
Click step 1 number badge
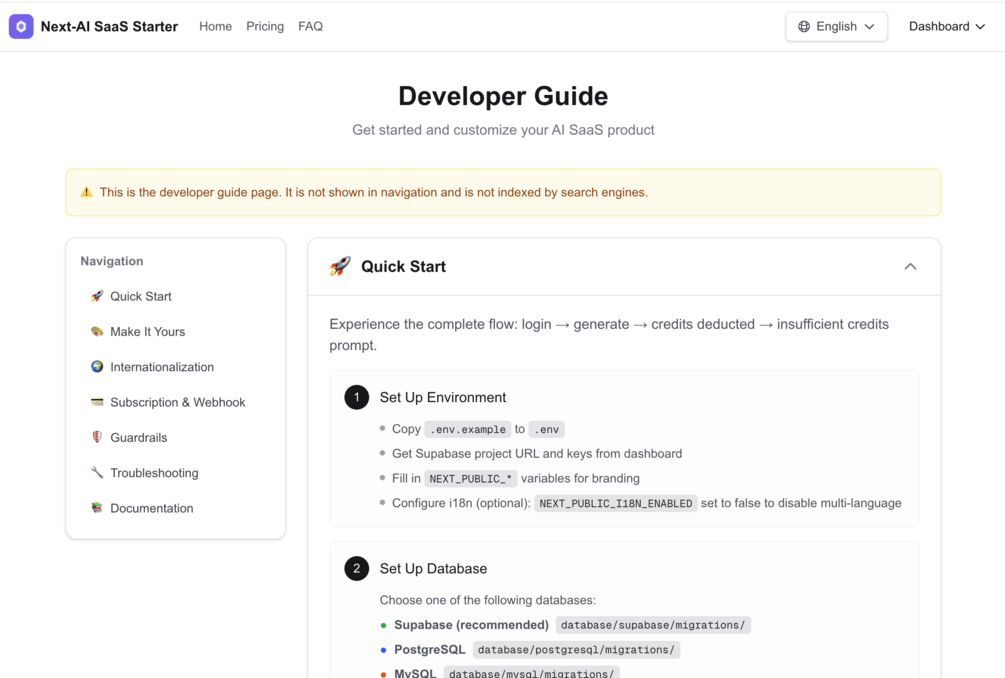(x=356, y=397)
